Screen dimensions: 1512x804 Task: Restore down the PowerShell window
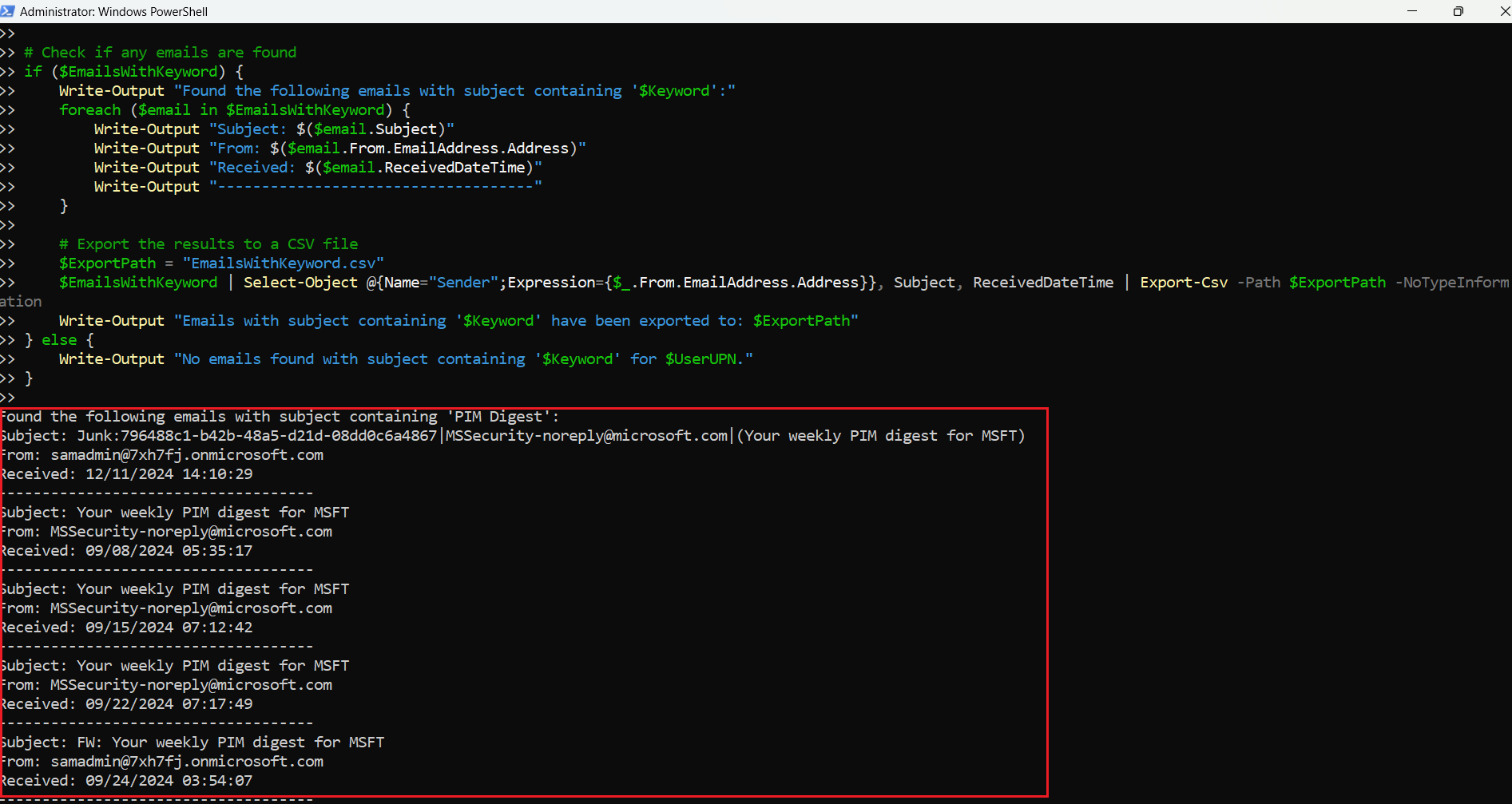pos(1458,11)
